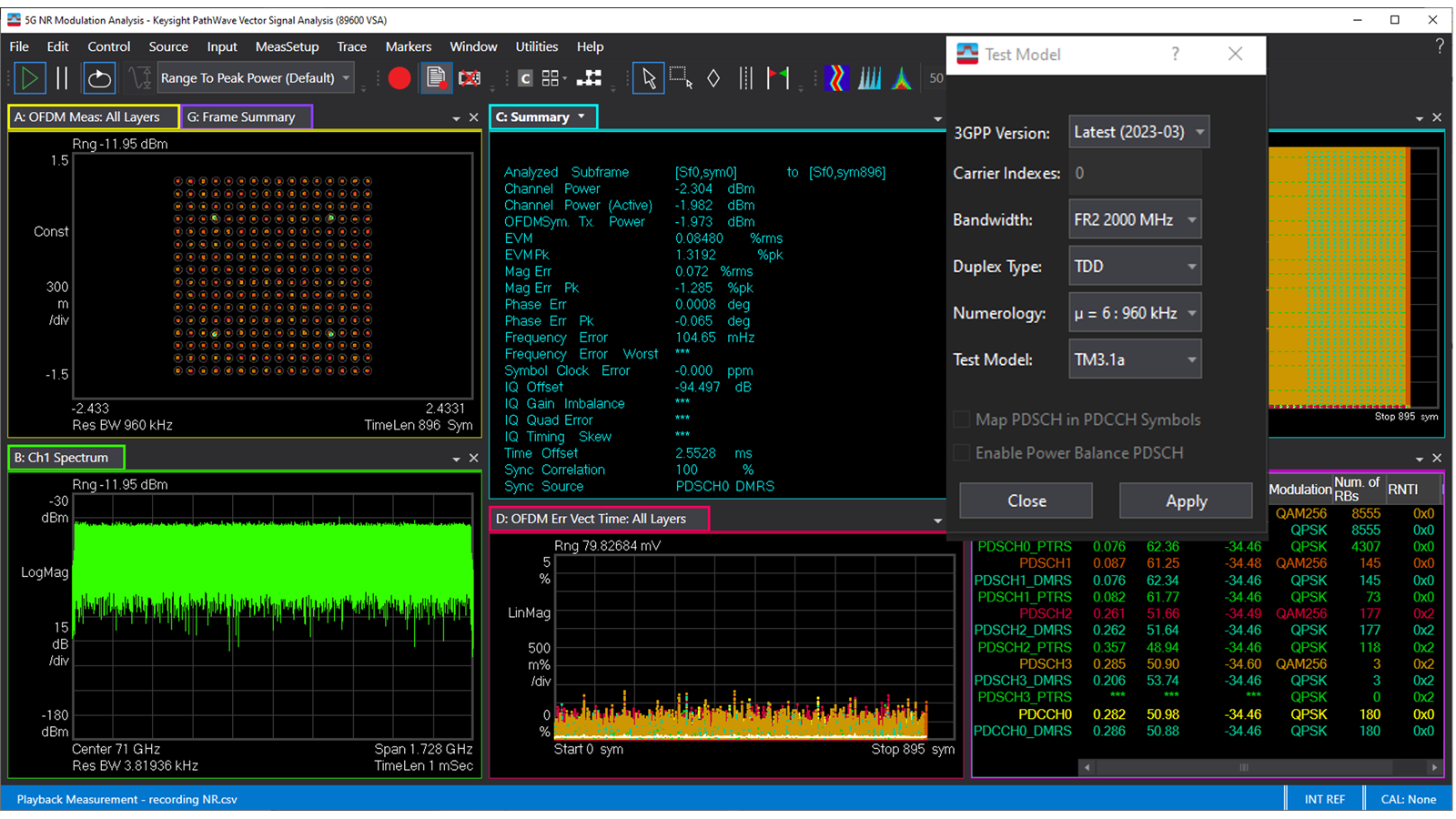Click the zoom selection rectangle icon
This screenshot has height=819, width=1456.
680,78
